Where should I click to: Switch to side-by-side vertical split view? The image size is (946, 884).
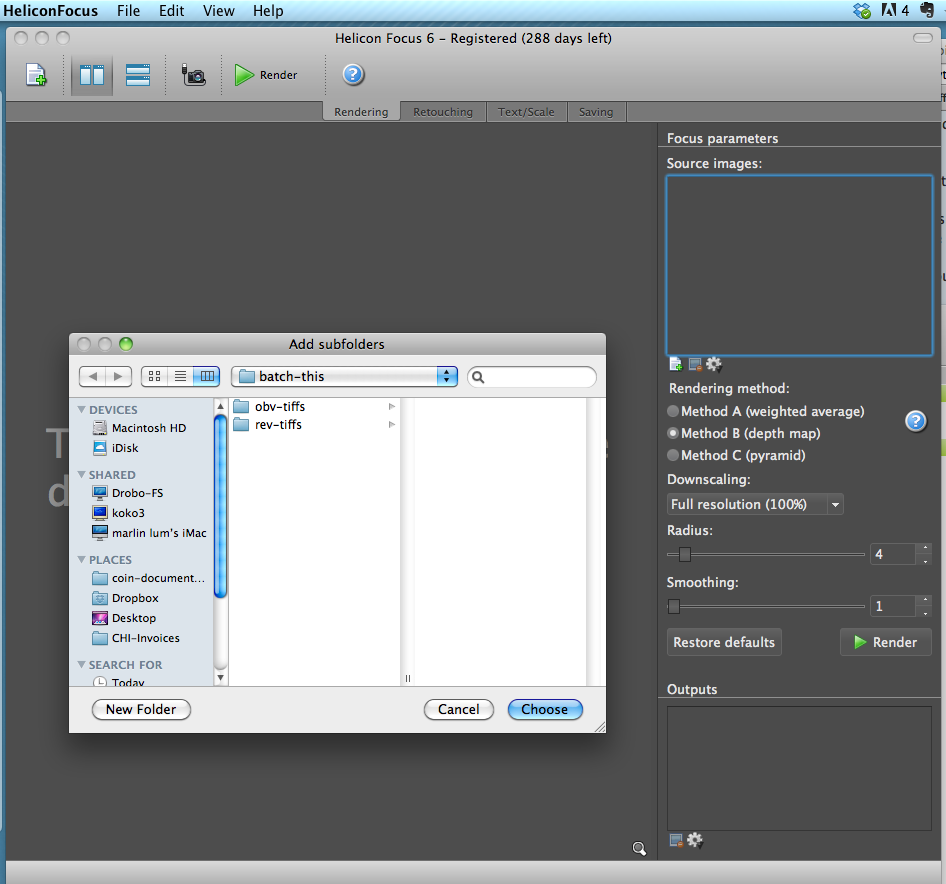(92, 75)
